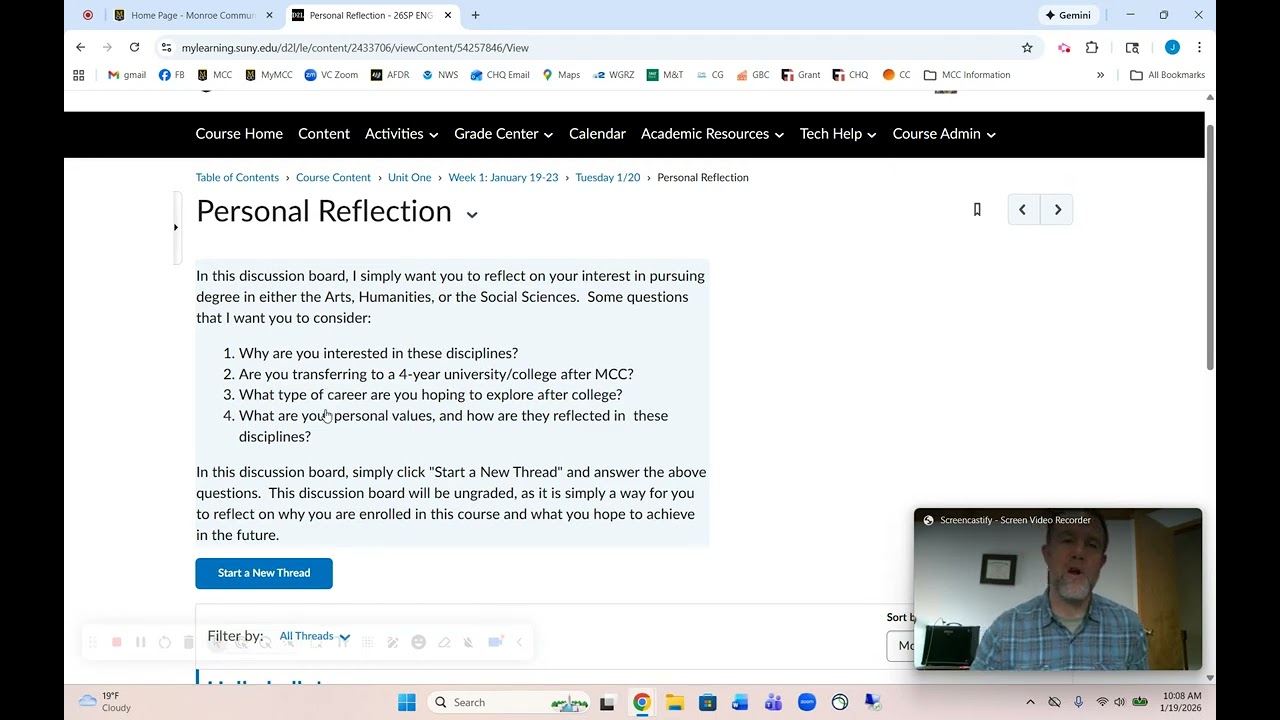Open the Windows Start menu
The width and height of the screenshot is (1280, 720).
pos(407,702)
